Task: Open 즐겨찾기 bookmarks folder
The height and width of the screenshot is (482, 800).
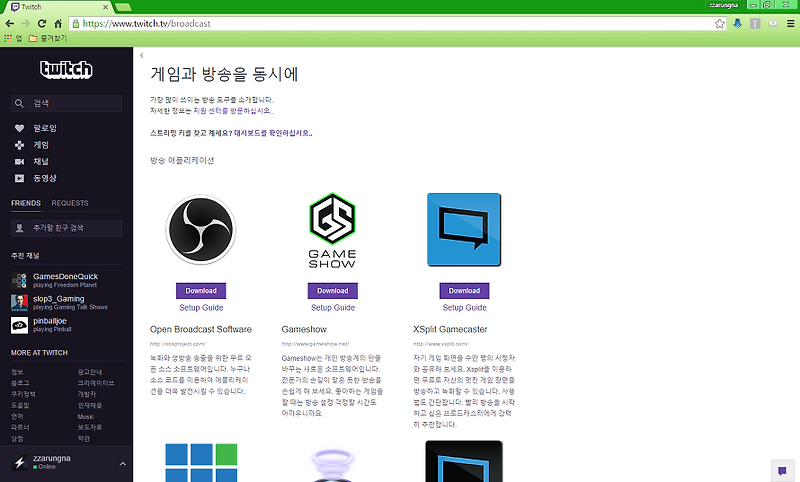Action: coord(48,38)
